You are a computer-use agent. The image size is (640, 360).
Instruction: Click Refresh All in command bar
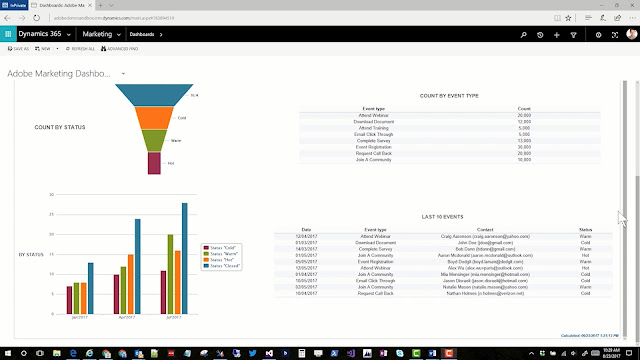tap(80, 49)
